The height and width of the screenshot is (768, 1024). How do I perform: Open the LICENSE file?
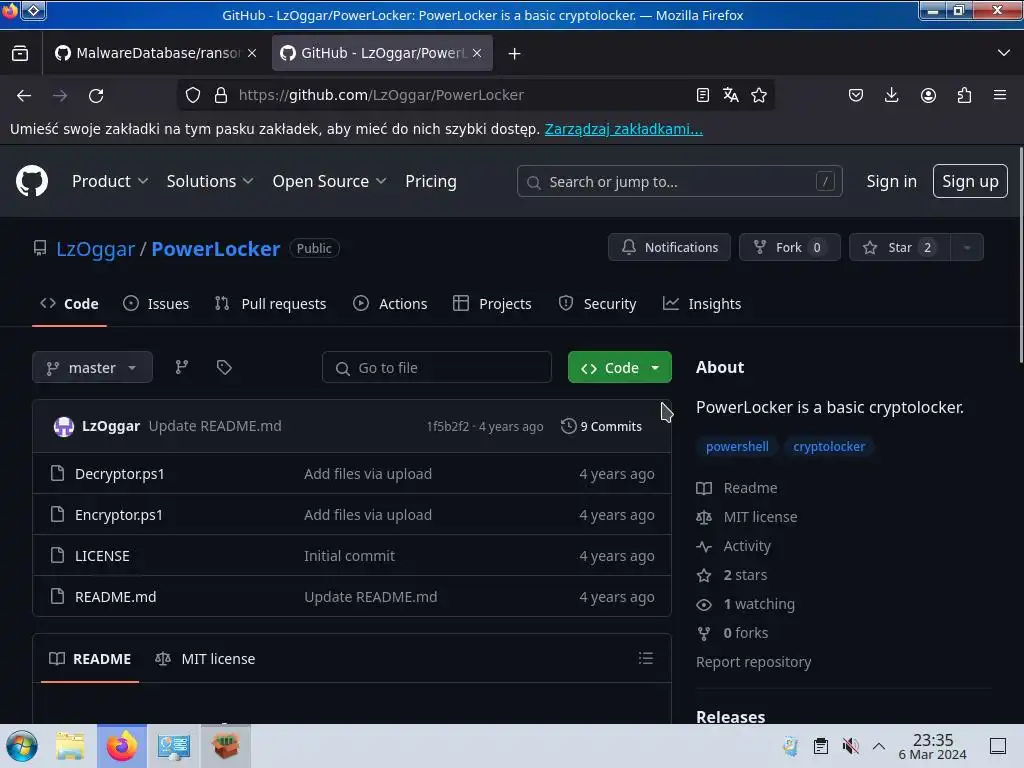103,556
